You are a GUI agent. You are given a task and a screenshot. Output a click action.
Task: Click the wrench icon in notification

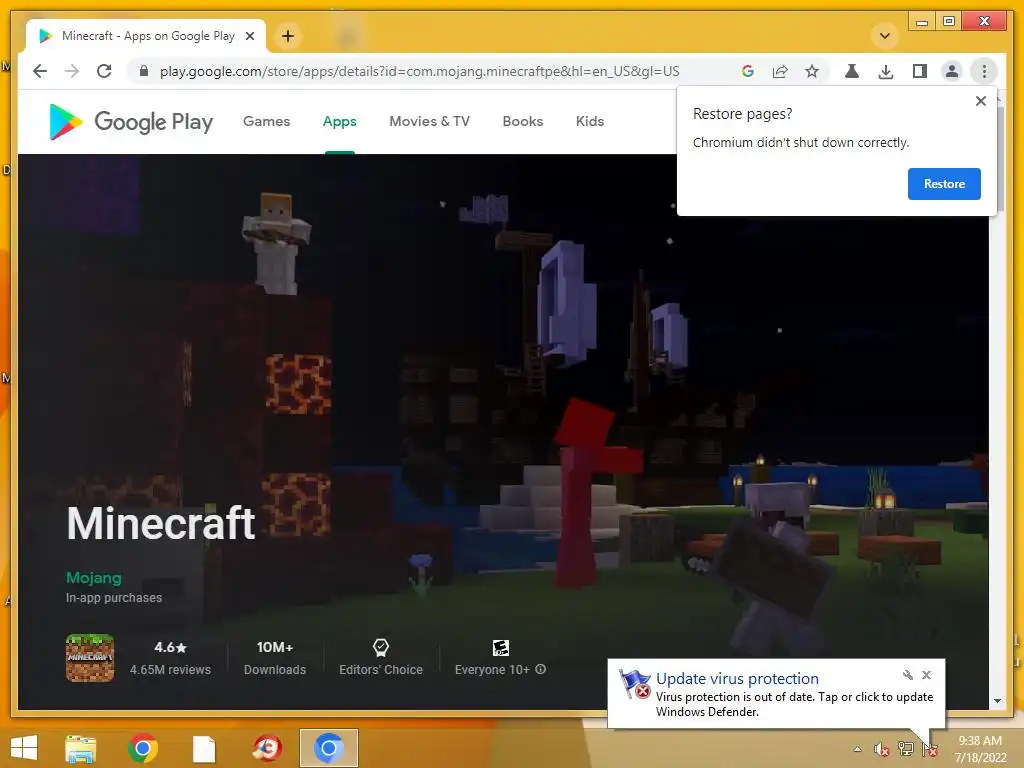[908, 675]
